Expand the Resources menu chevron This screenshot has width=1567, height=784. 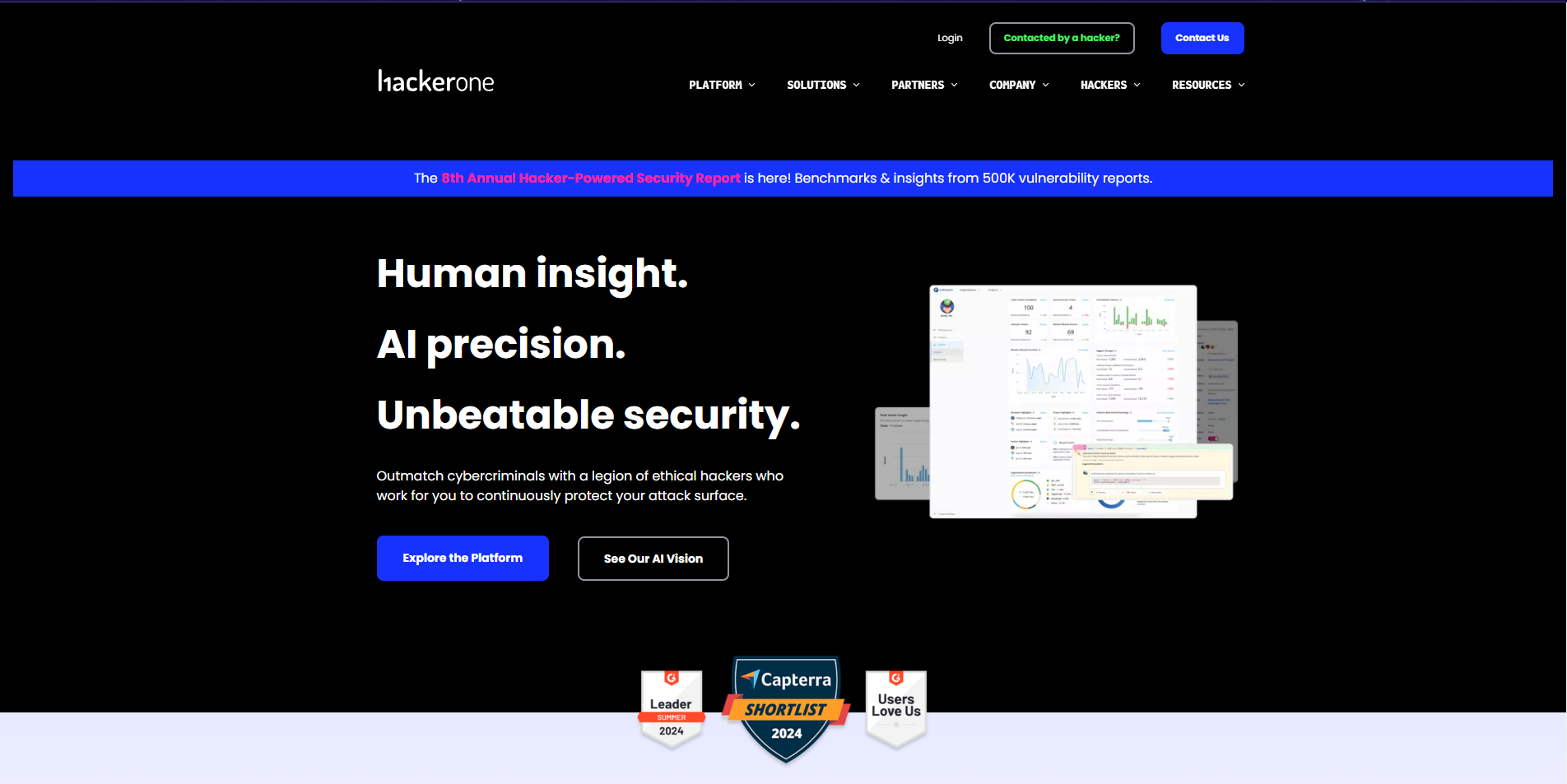(1241, 85)
